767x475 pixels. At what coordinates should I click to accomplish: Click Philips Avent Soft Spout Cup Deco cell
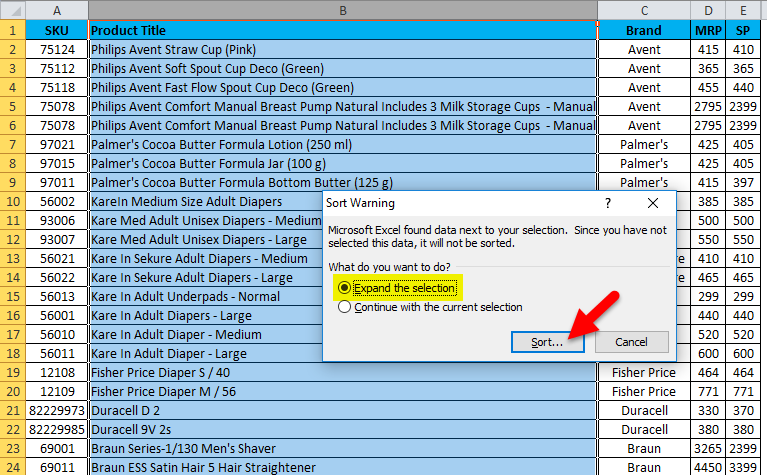click(342, 68)
